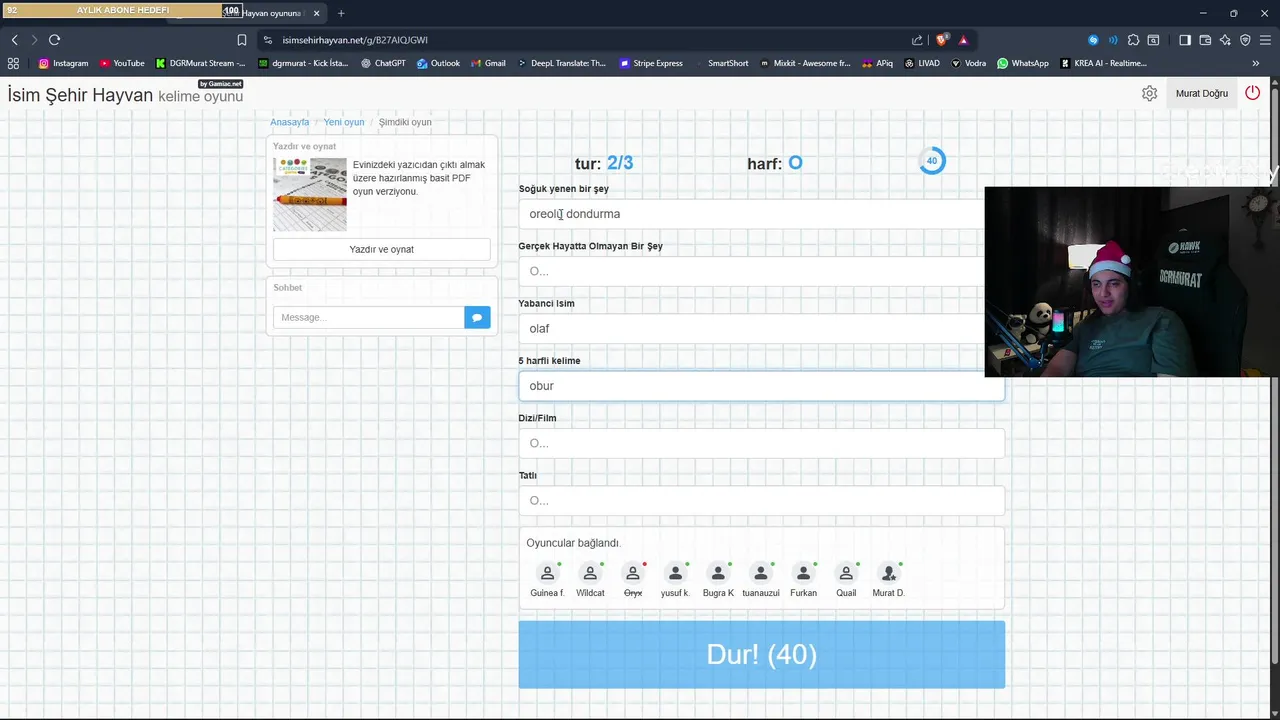This screenshot has width=1280, height=720.
Task: Click Quail player avatar
Action: click(846, 573)
